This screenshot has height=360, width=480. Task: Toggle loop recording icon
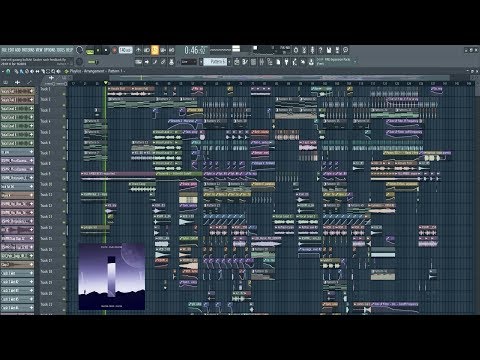pos(171,50)
